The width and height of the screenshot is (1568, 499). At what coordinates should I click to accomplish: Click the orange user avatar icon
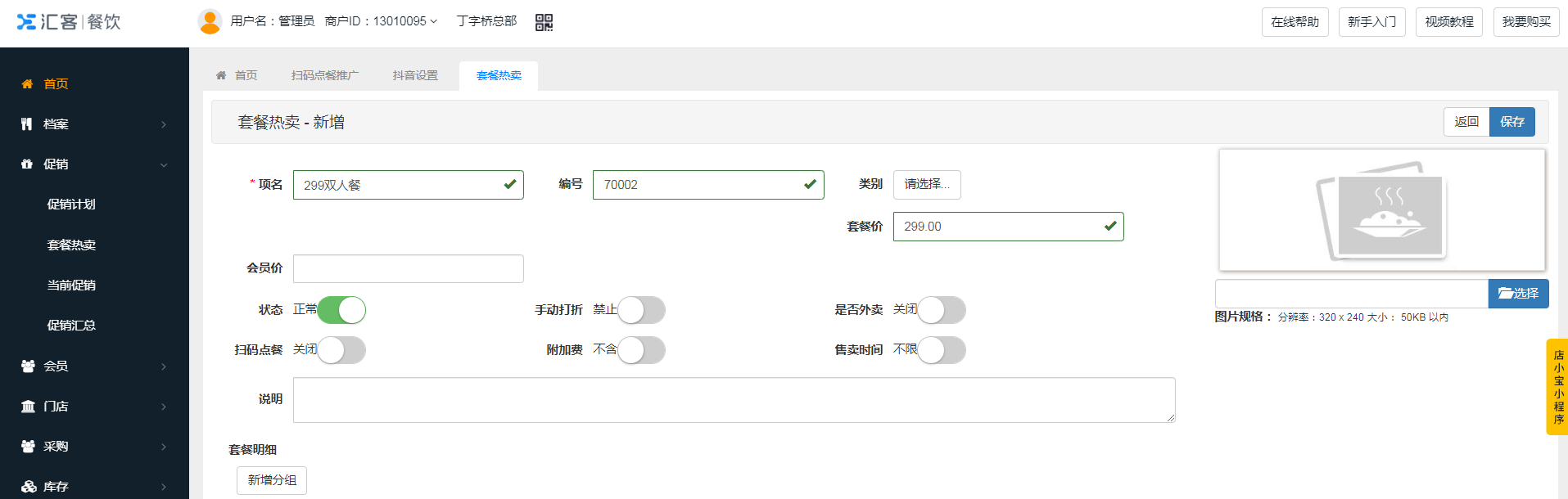coord(210,21)
